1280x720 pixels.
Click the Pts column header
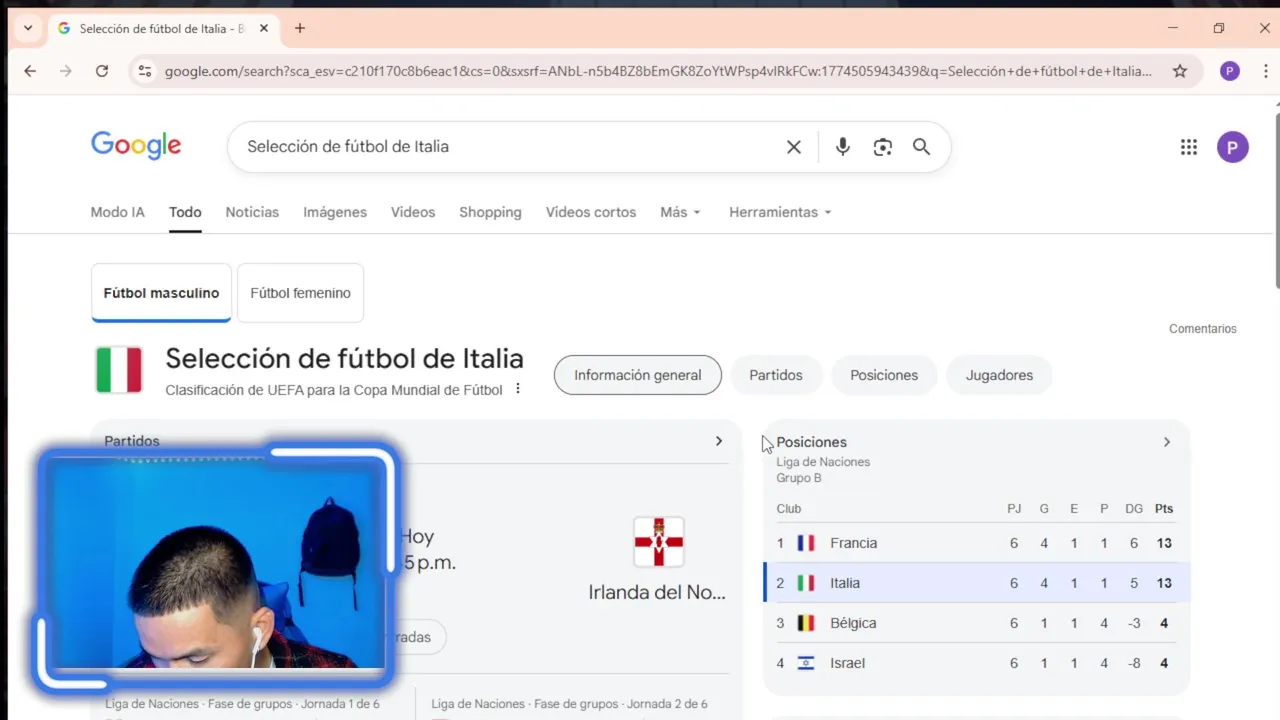coord(1164,509)
